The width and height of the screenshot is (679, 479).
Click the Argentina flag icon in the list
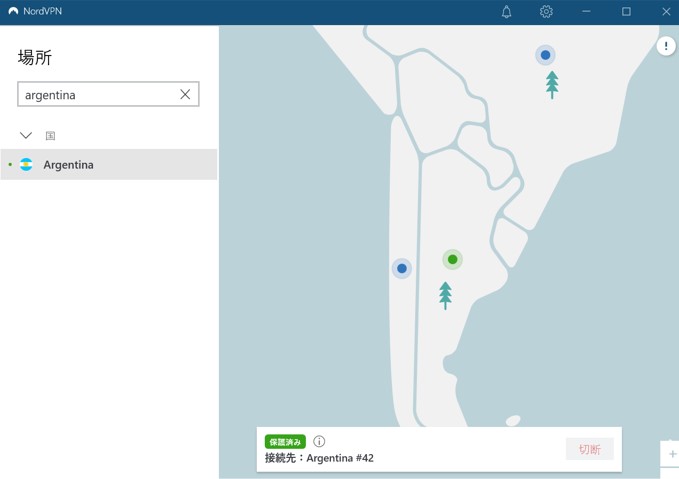tap(27, 165)
